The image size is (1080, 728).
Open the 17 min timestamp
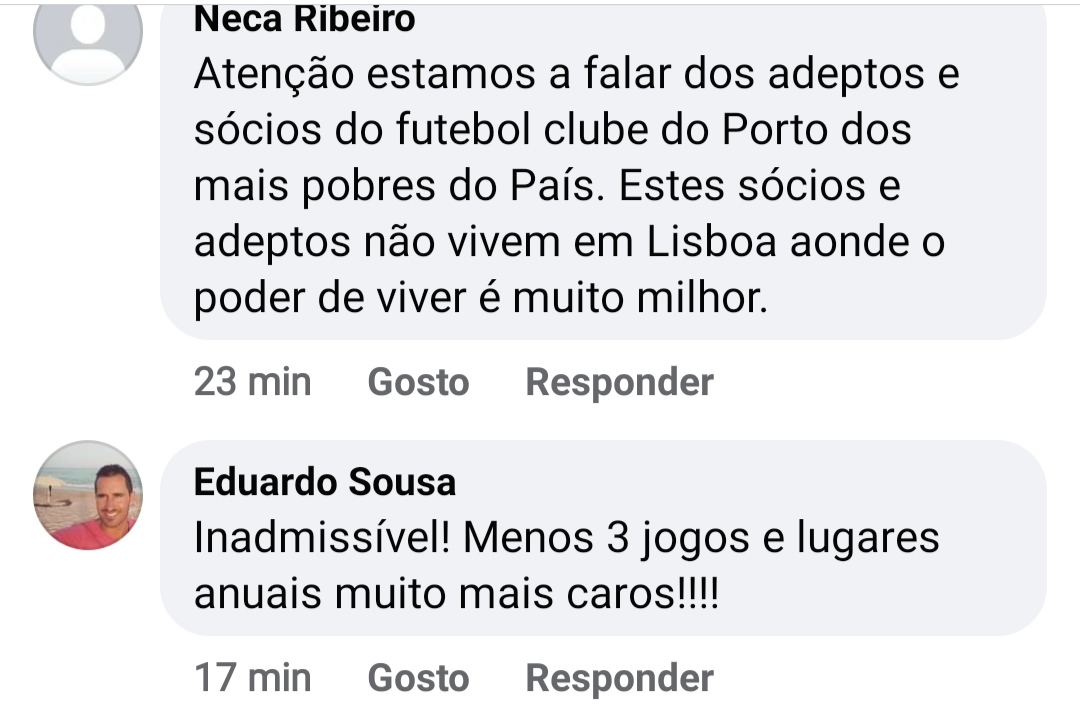(252, 678)
